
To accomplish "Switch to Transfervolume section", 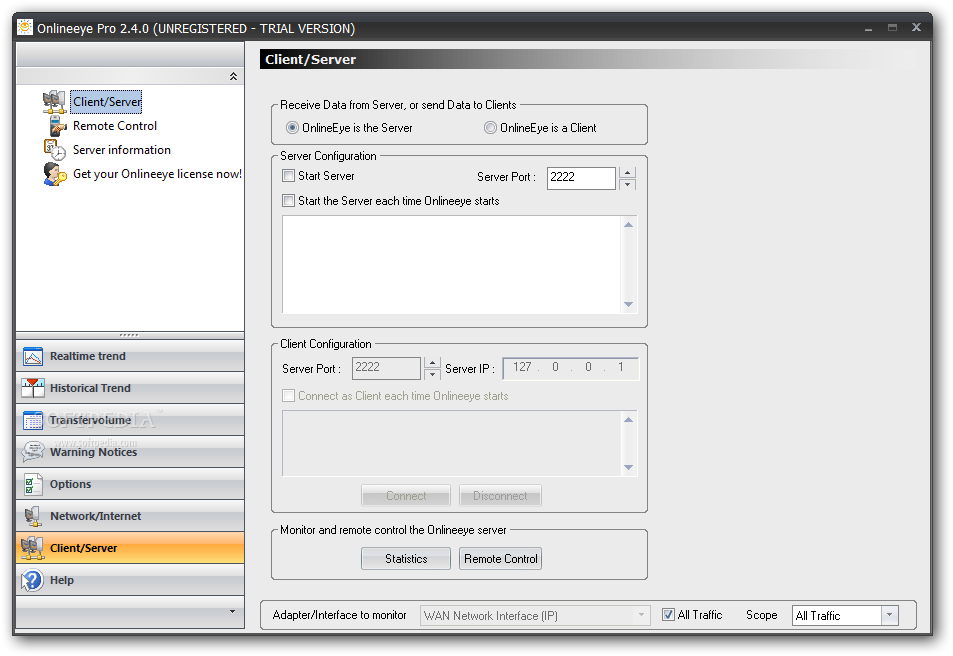I will [x=130, y=420].
